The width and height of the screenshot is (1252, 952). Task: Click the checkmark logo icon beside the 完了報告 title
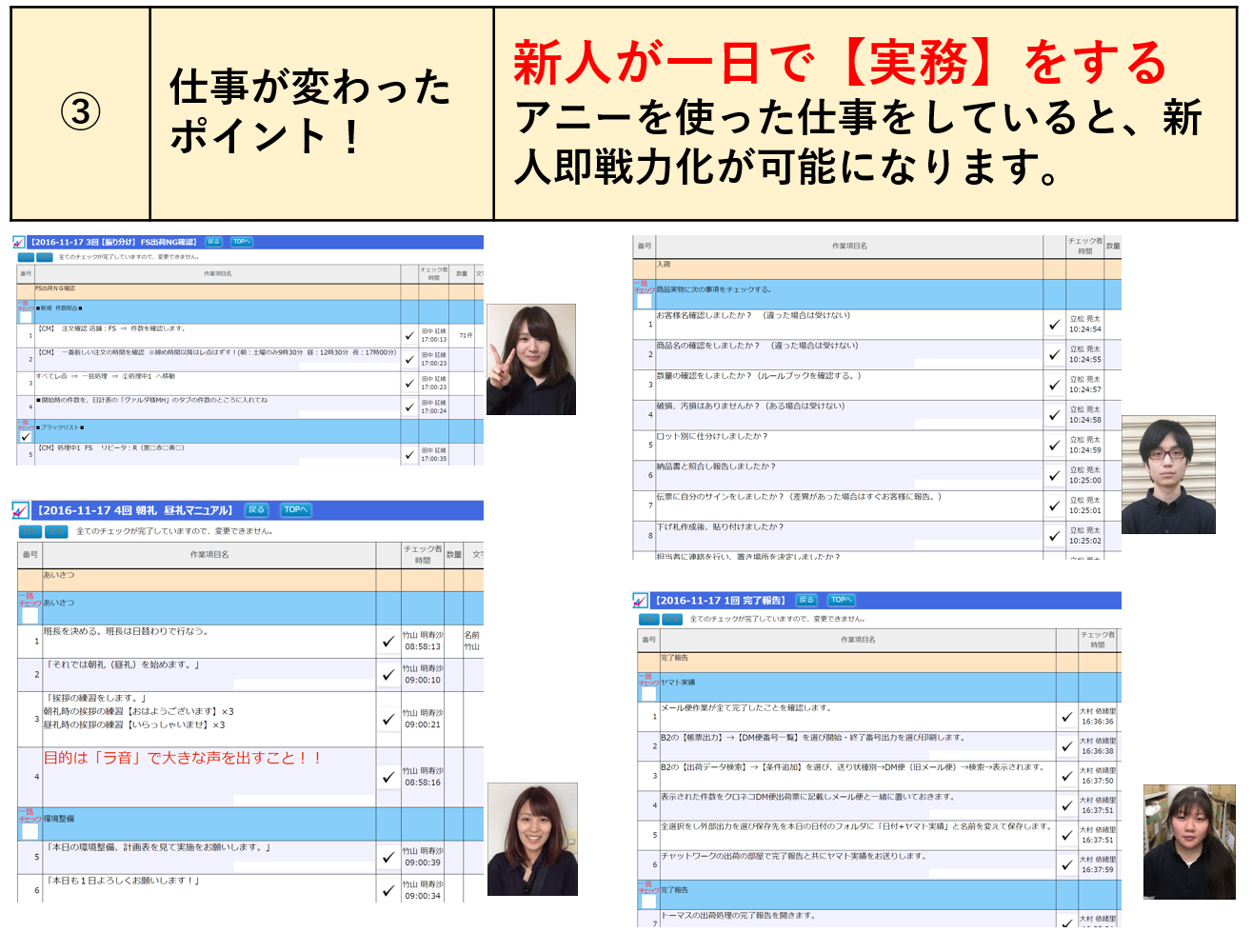[641, 601]
